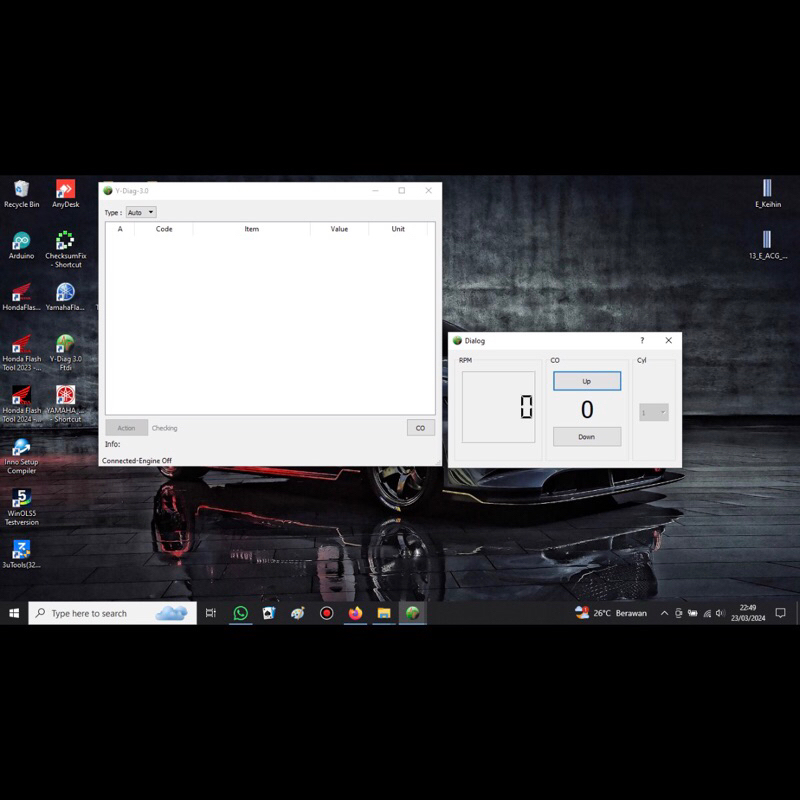The width and height of the screenshot is (800, 800).
Task: Click the Type here to search box
Action: tap(112, 613)
